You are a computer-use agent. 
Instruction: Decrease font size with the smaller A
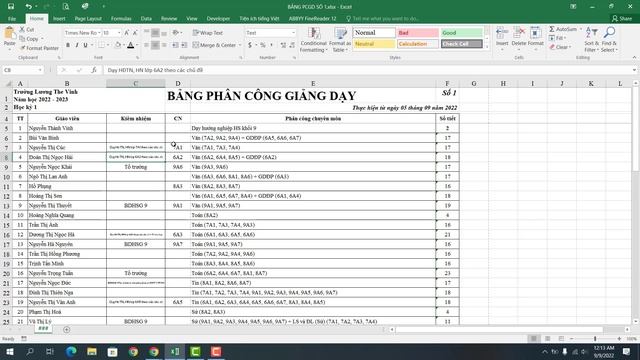tap(135, 33)
